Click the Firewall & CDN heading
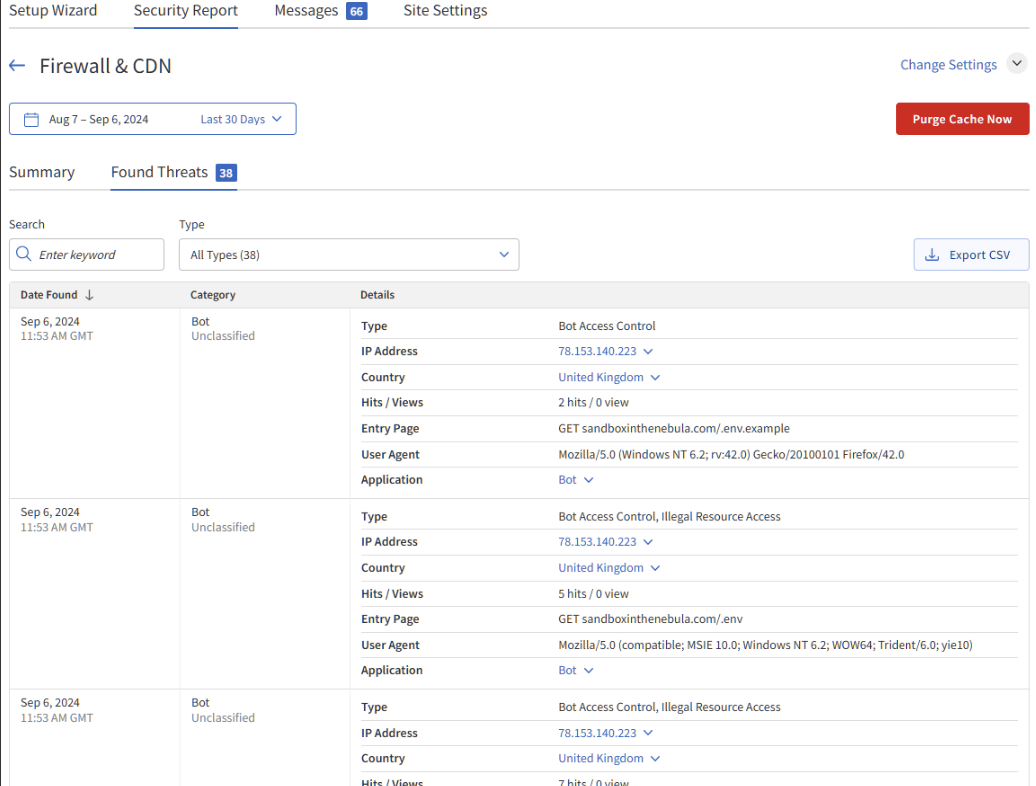1036x786 pixels. (105, 65)
